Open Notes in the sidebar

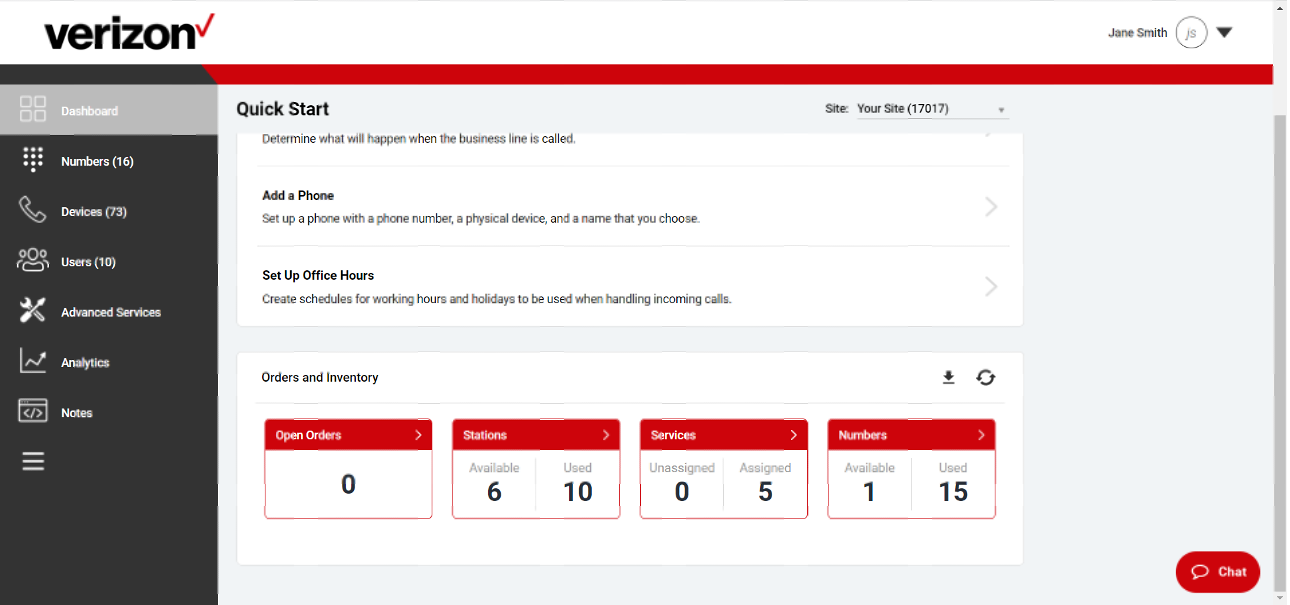(x=109, y=412)
